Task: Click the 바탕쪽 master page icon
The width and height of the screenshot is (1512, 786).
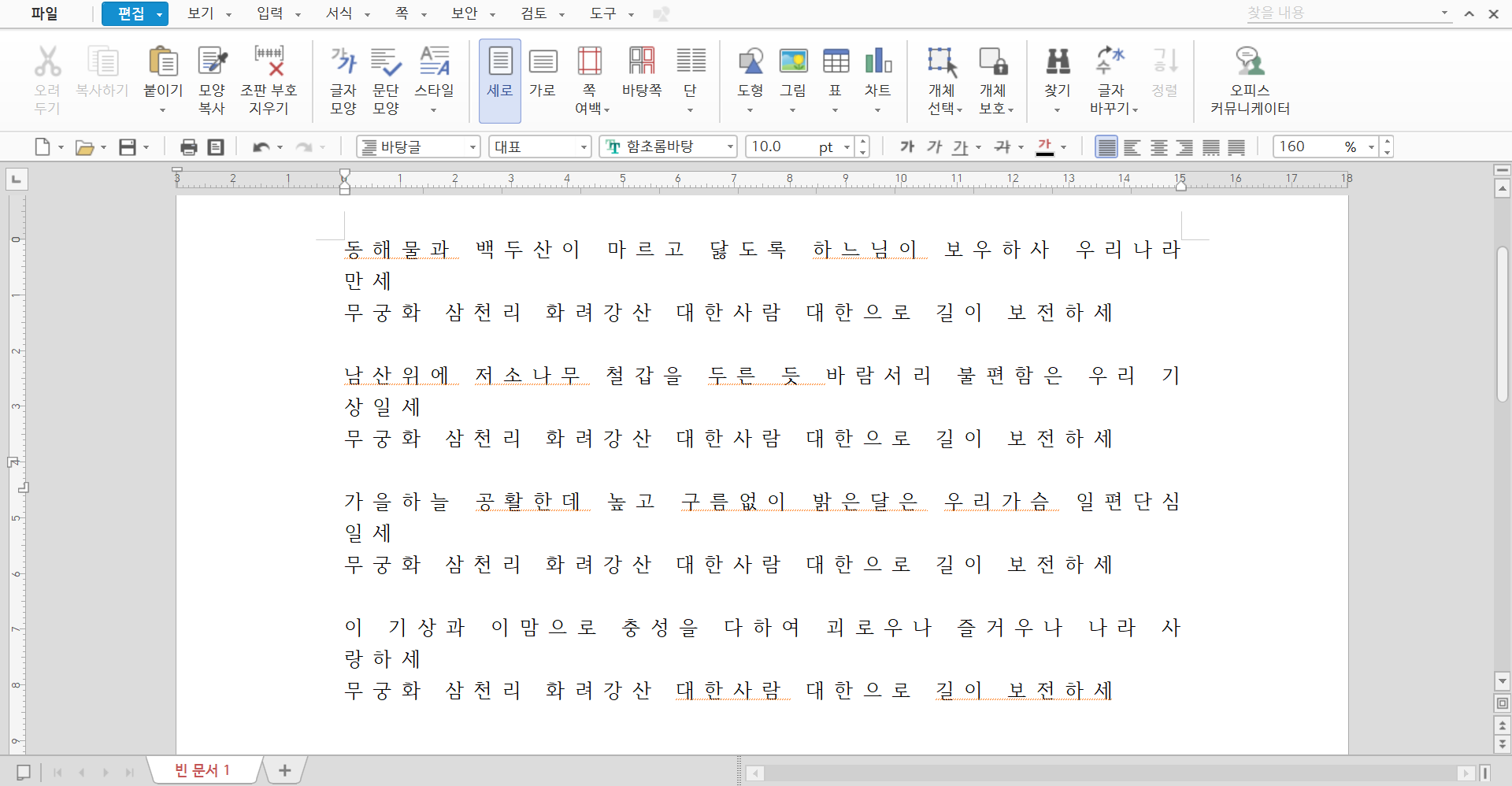Action: pos(642,61)
